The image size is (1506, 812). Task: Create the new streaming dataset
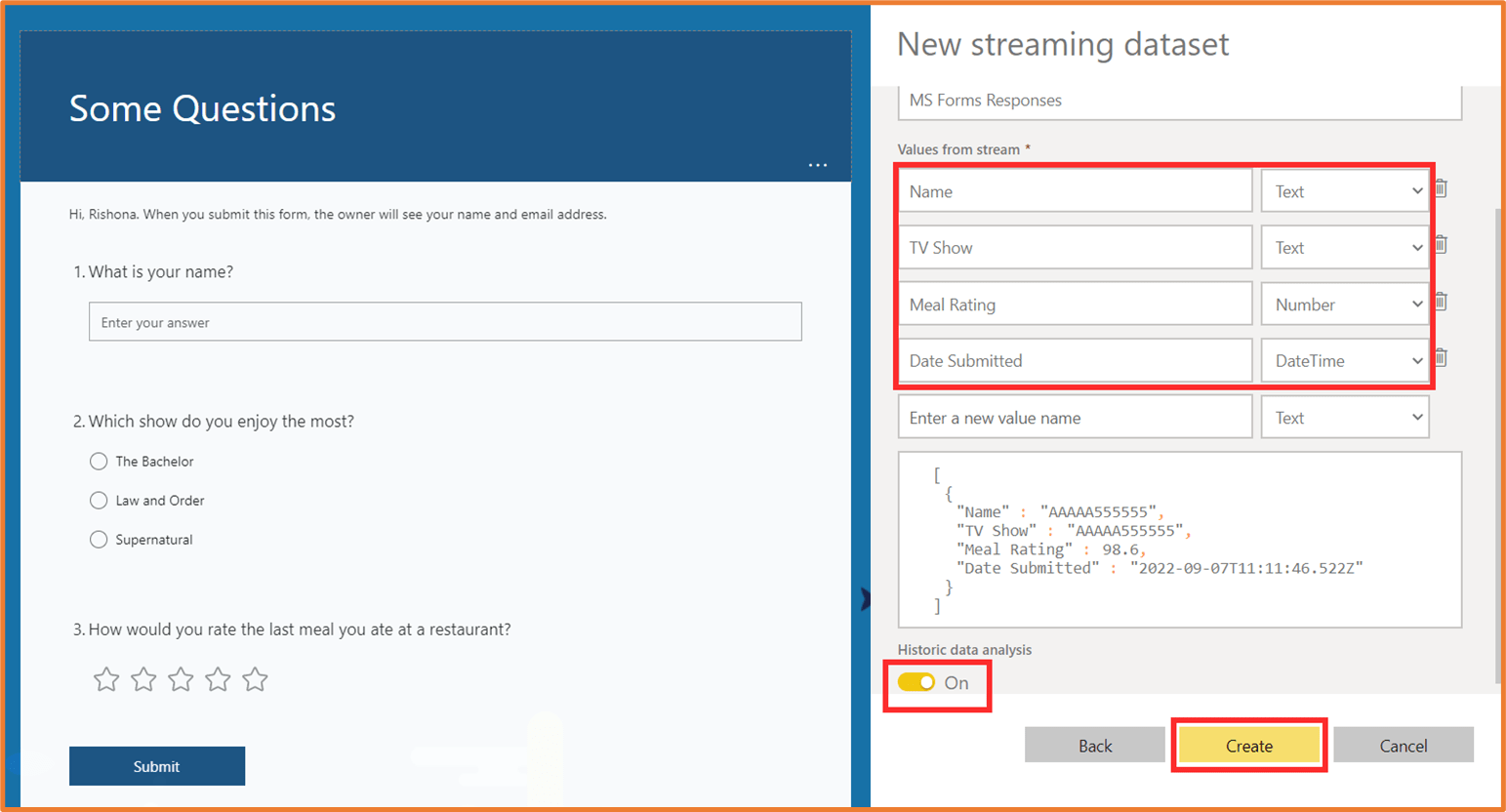[1248, 745]
